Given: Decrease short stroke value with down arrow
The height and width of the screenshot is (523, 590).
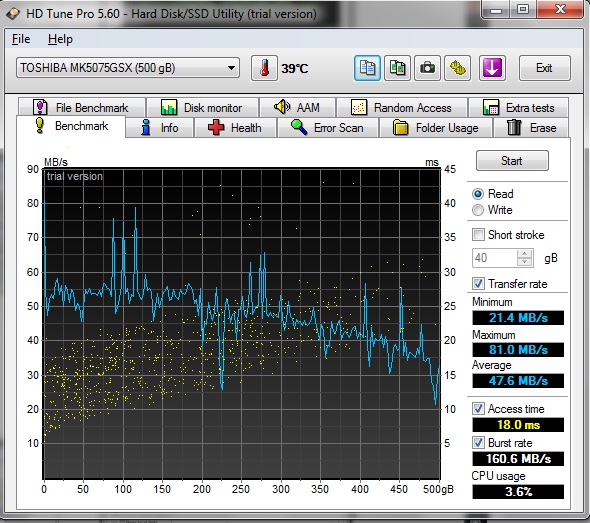Looking at the screenshot, I should (525, 262).
